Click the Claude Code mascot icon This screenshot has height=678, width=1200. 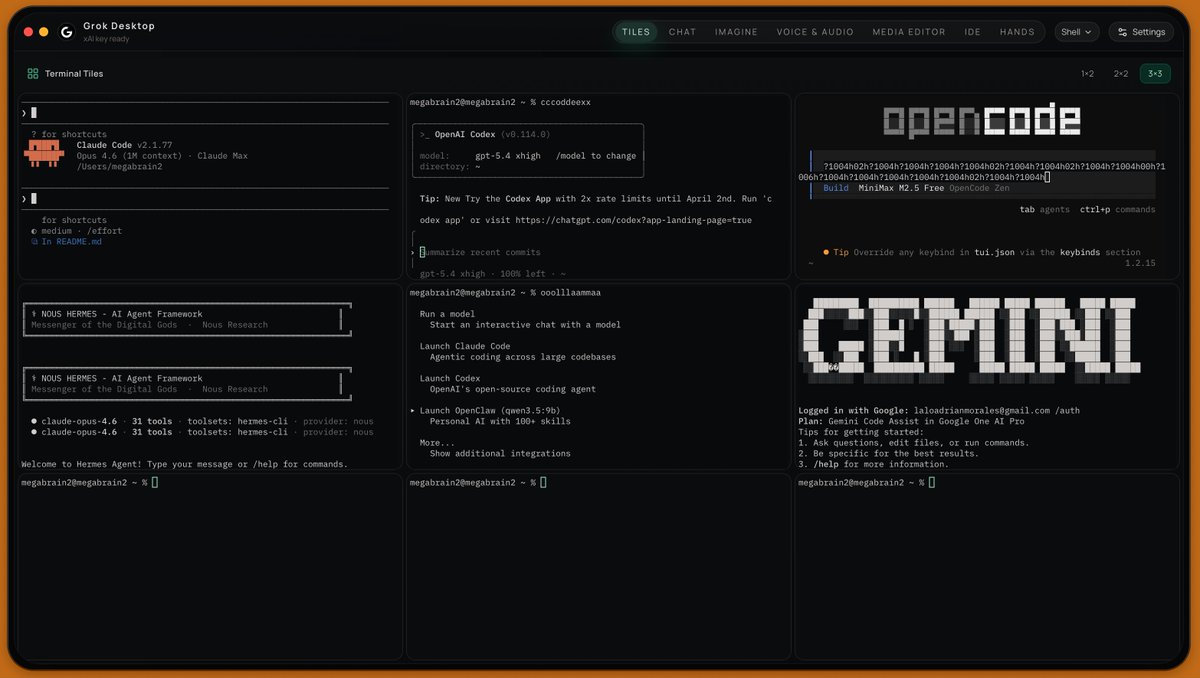pyautogui.click(x=44, y=152)
